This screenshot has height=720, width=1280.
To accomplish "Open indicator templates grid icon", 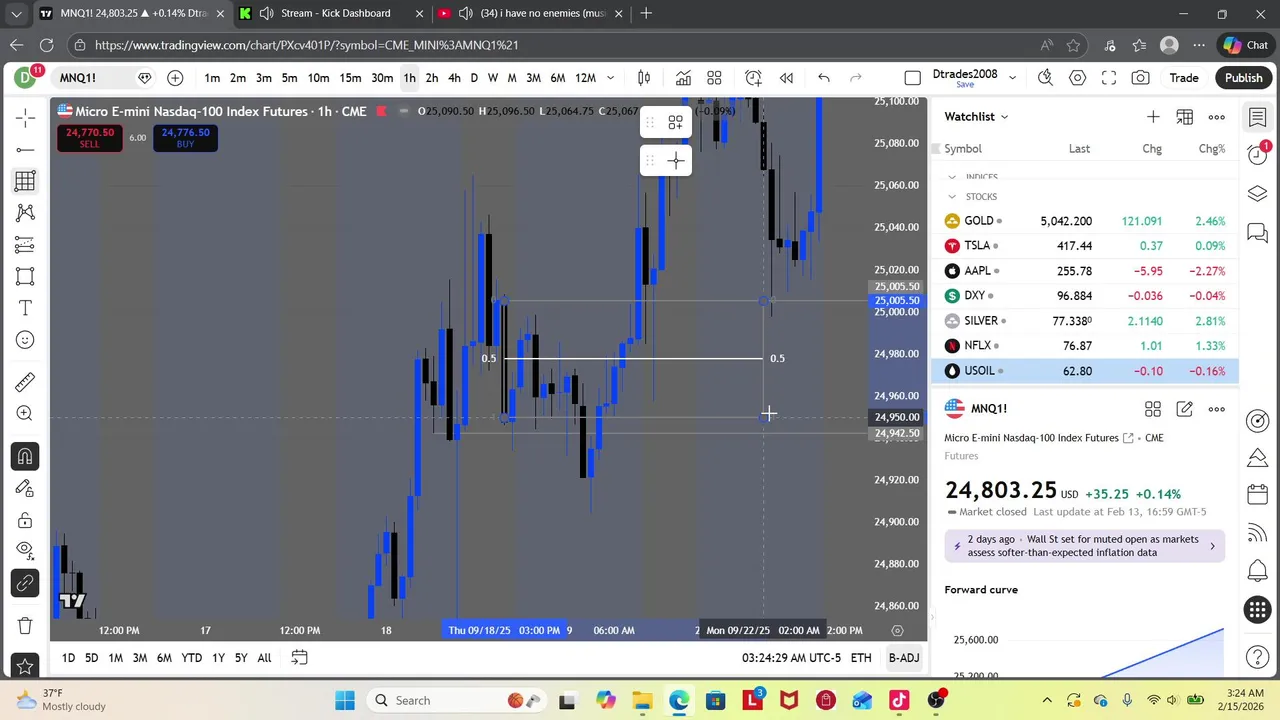I will point(714,78).
